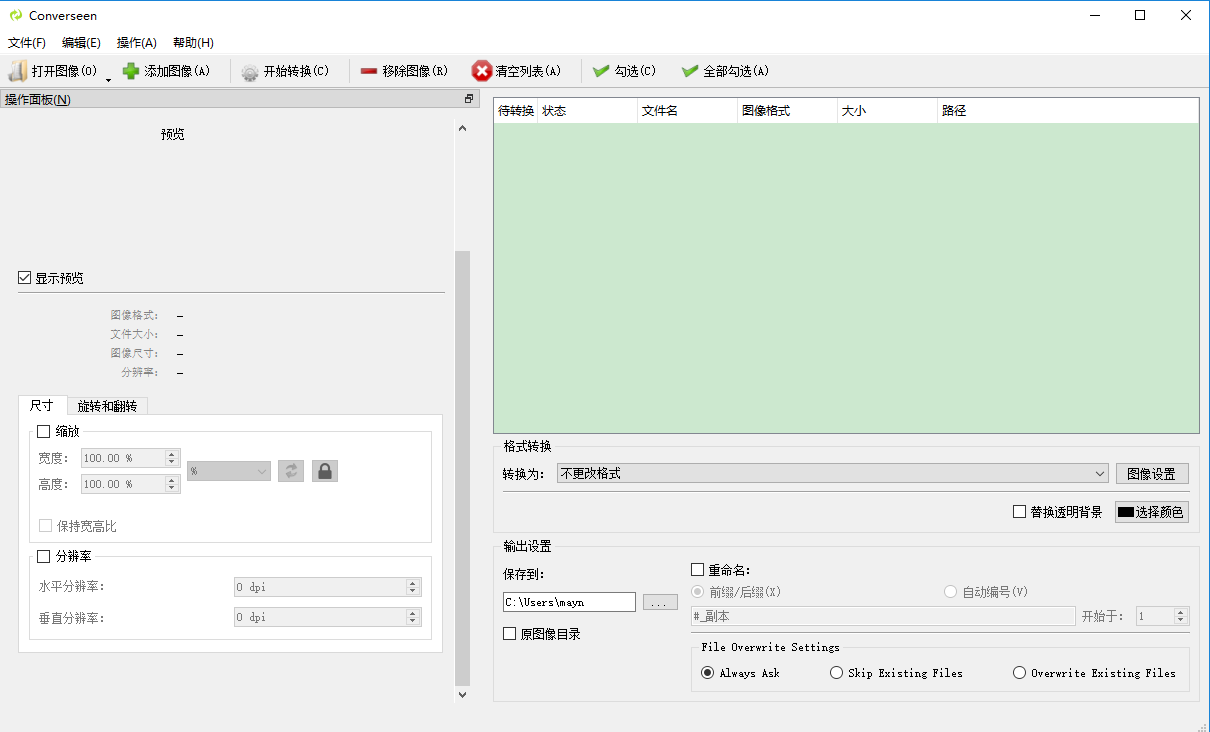Collapse the 操作面板 panel
This screenshot has height=732, width=1210.
click(467, 99)
